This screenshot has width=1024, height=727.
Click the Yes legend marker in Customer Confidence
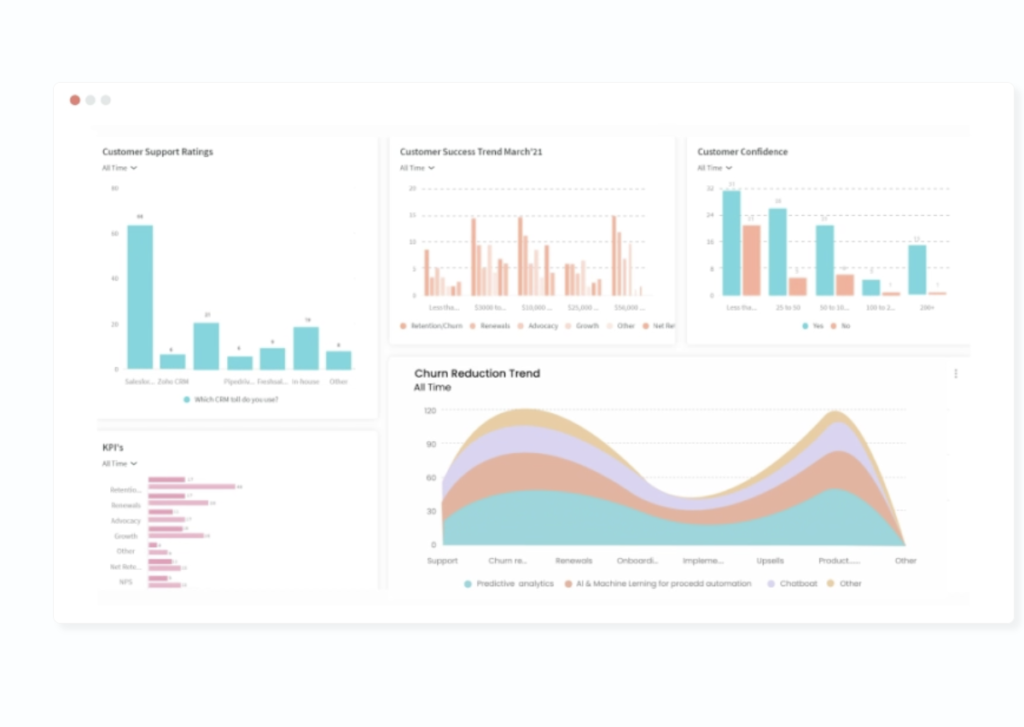pos(805,325)
